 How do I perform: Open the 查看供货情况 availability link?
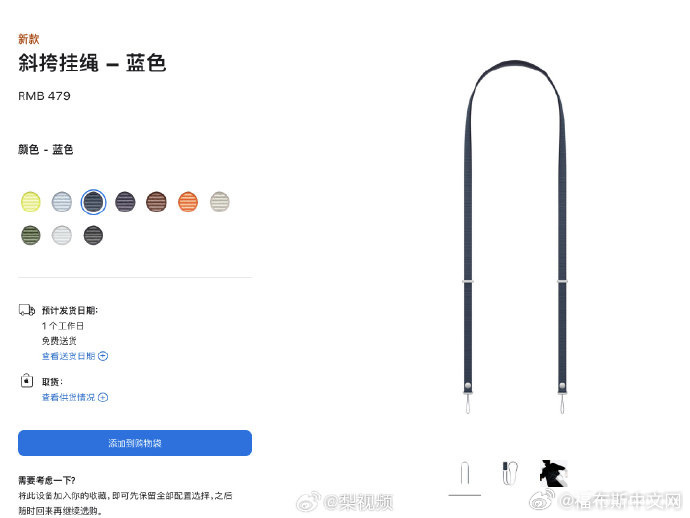tap(69, 397)
